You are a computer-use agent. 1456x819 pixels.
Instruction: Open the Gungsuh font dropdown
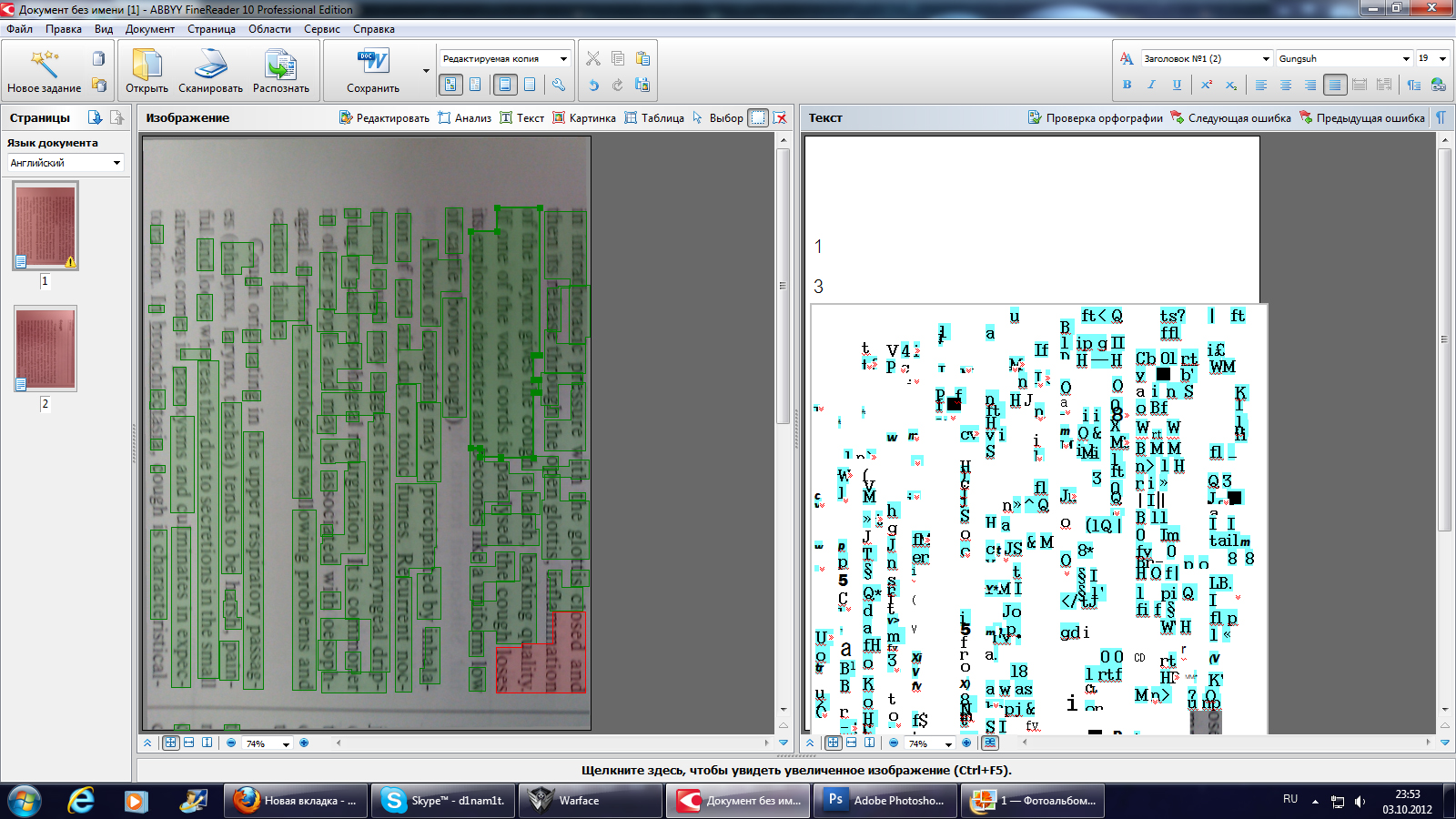(1406, 58)
